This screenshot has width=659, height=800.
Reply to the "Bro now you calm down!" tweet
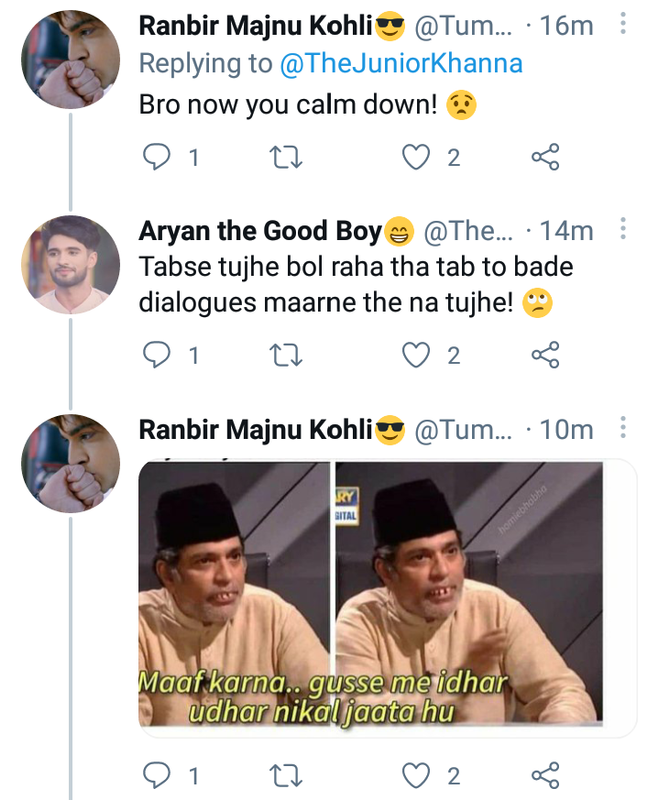point(158,157)
